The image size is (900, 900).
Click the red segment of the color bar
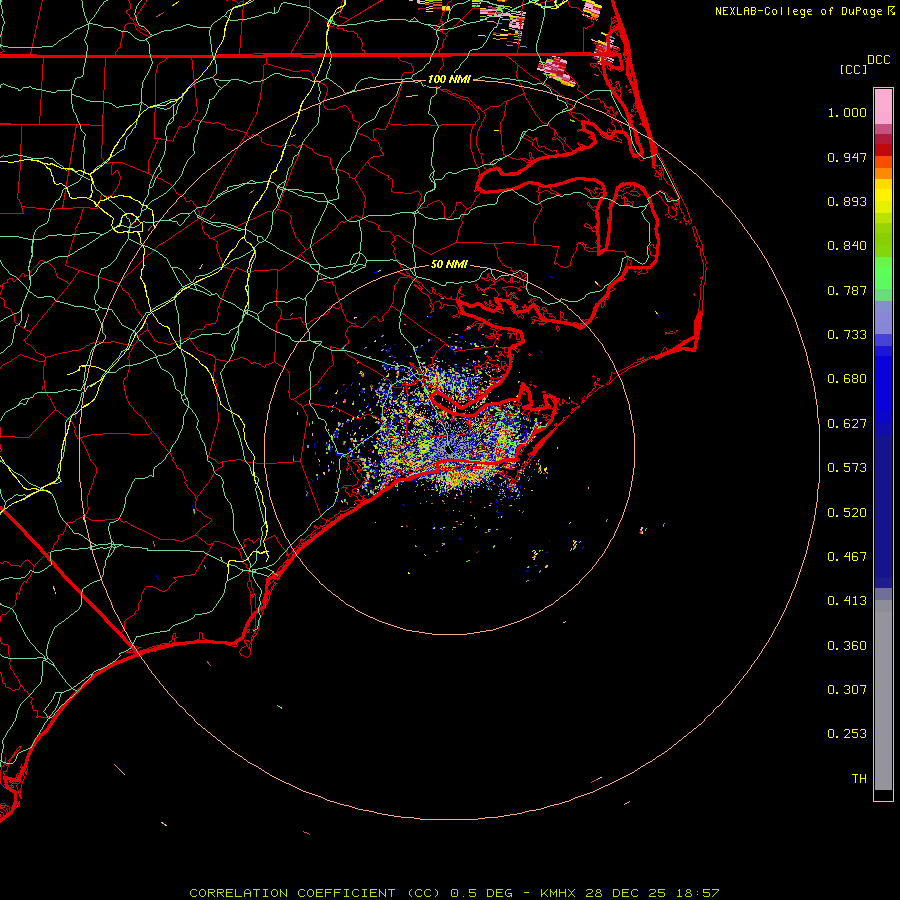[x=883, y=150]
